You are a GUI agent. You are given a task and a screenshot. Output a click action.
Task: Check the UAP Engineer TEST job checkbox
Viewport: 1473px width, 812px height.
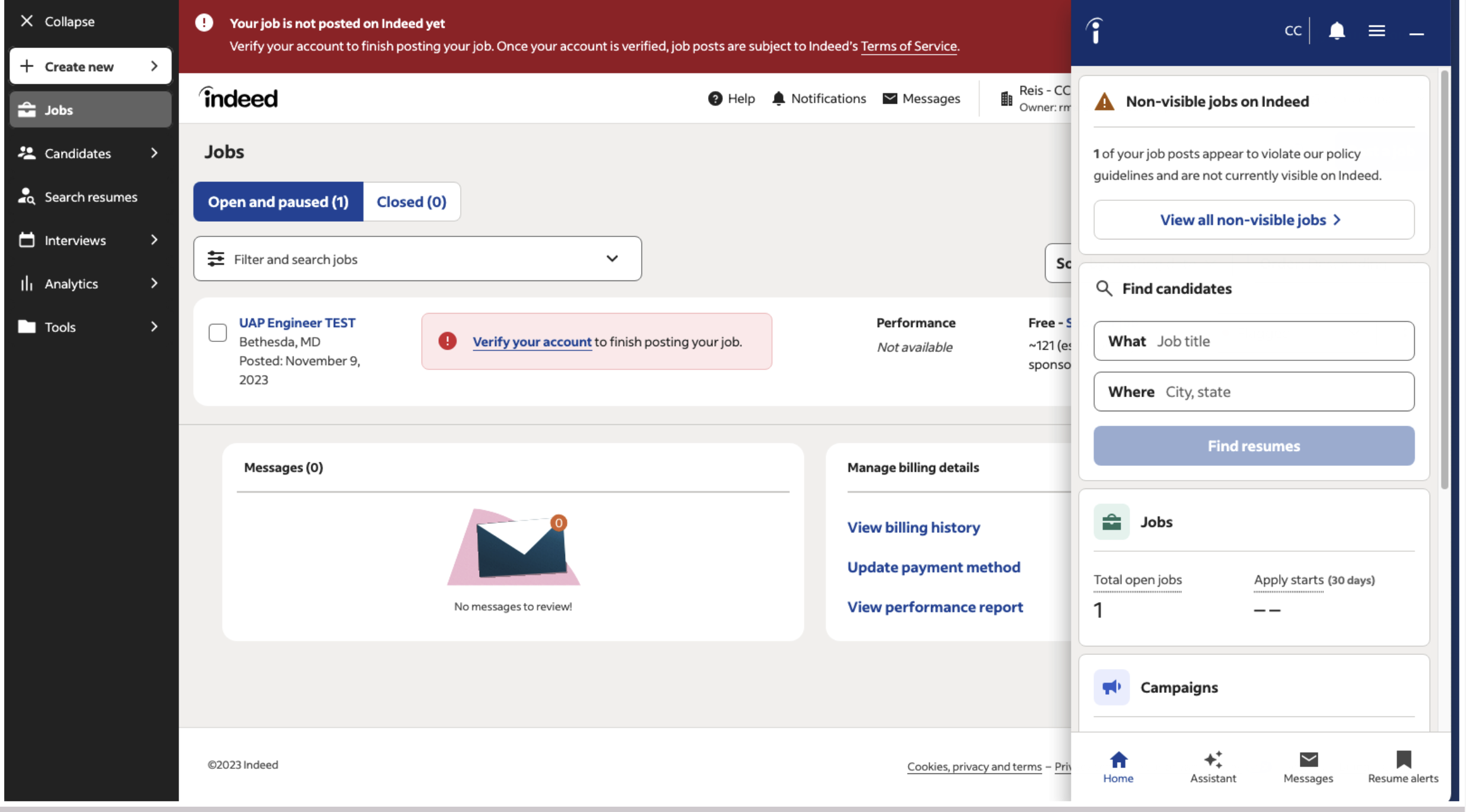218,333
